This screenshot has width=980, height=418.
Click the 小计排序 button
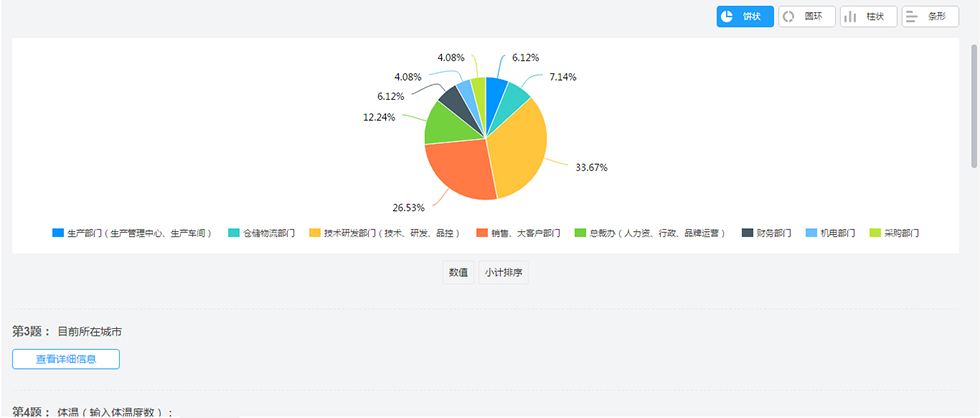pyautogui.click(x=504, y=273)
